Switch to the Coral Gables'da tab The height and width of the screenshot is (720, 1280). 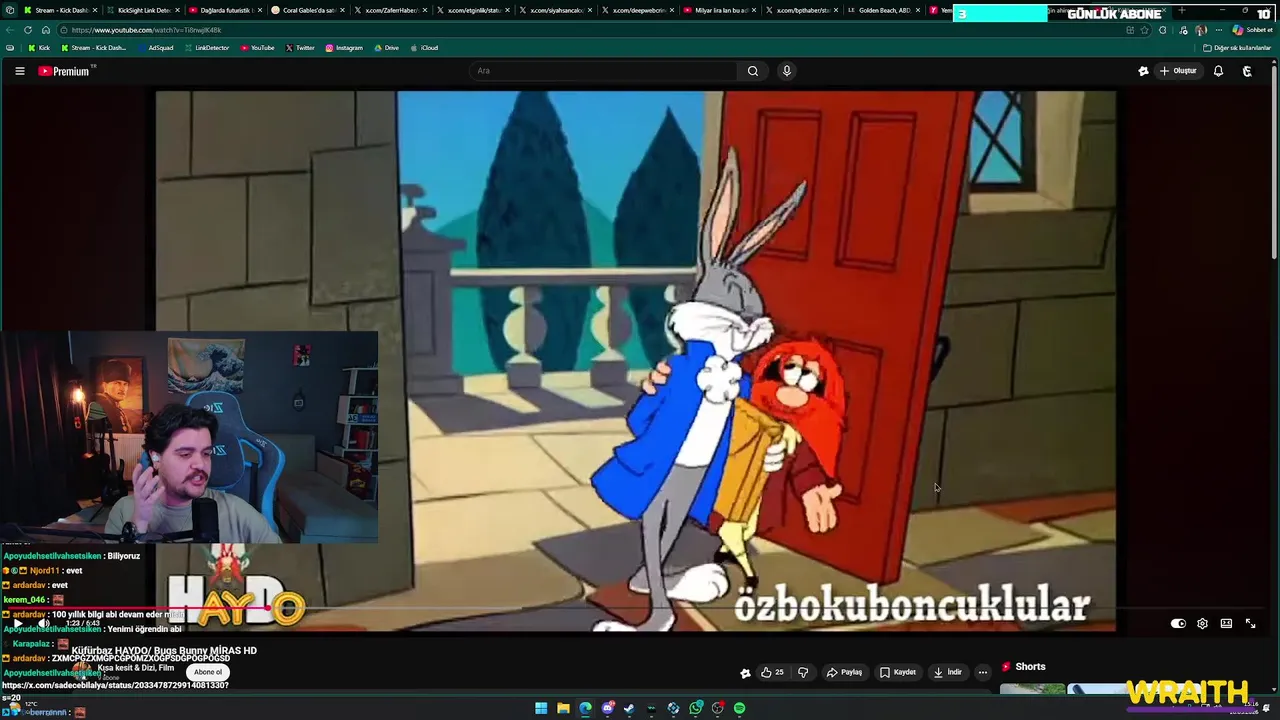[x=307, y=10]
